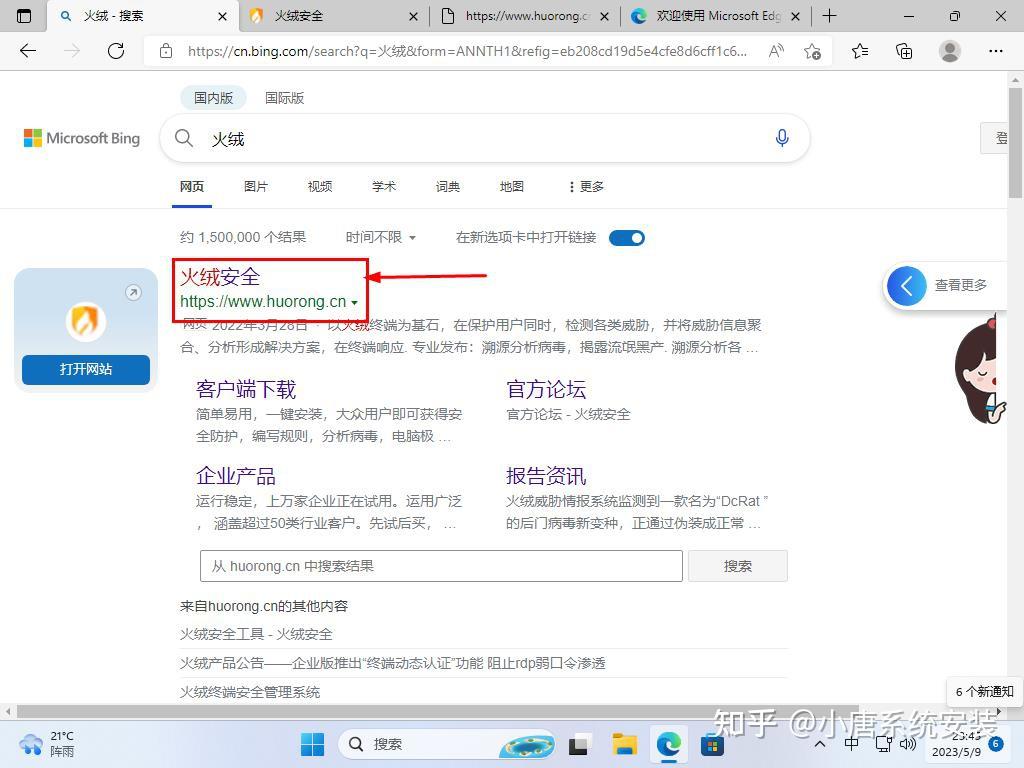Open the 客户端下载 sublink
Viewport: 1024px width, 768px height.
click(x=246, y=389)
